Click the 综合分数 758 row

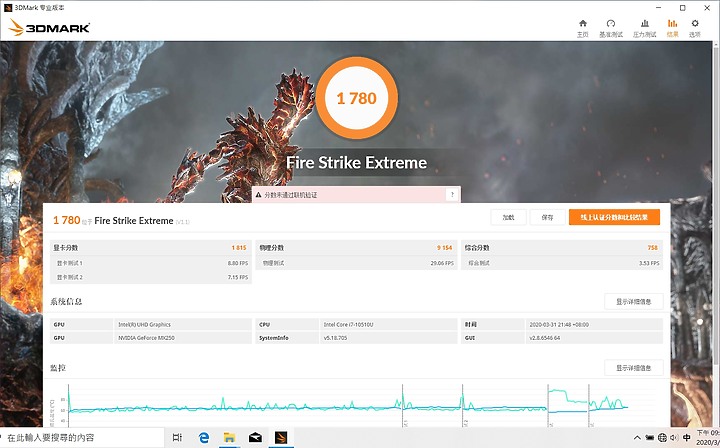(x=562, y=248)
